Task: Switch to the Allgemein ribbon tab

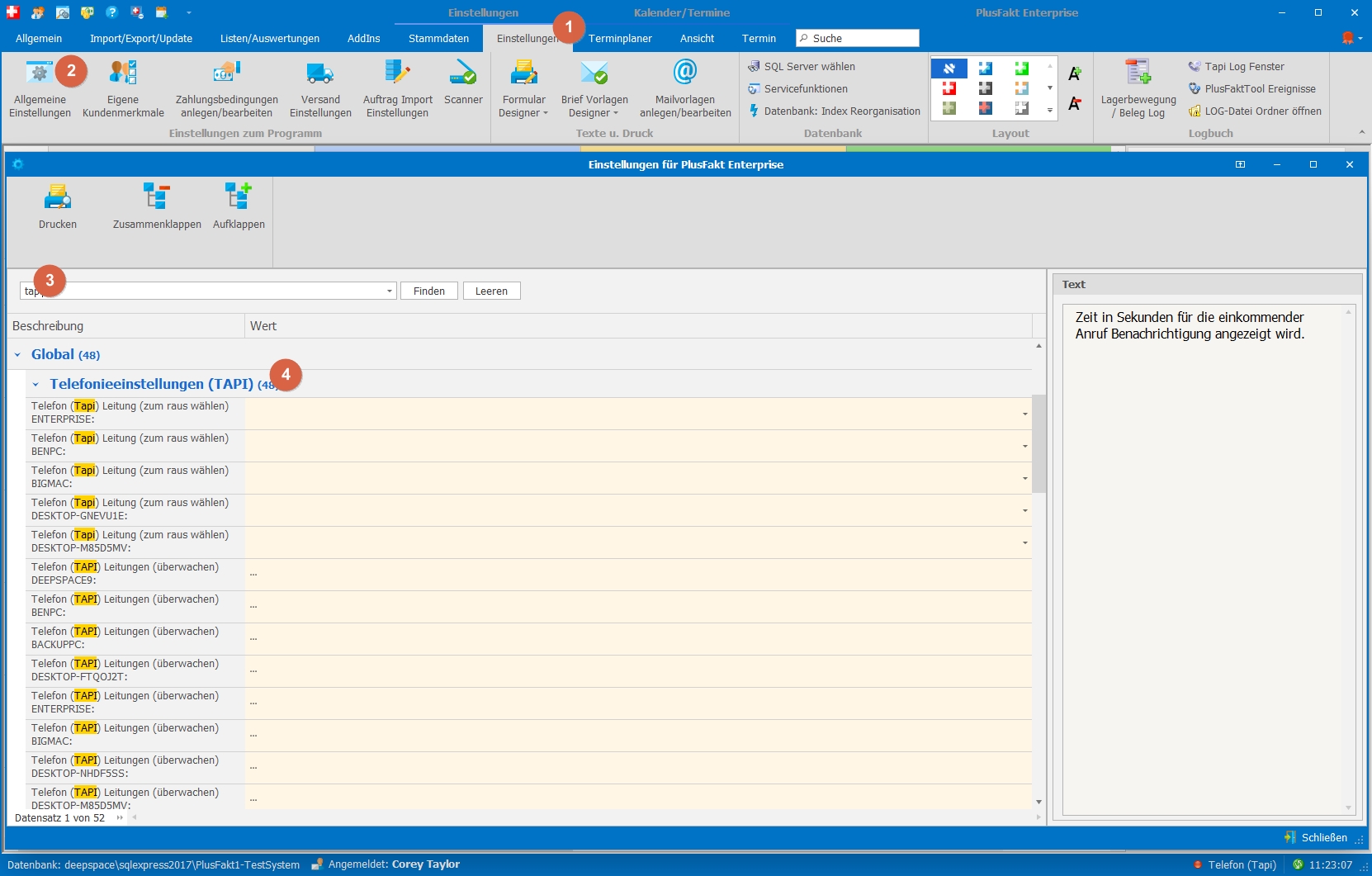Action: click(x=39, y=39)
